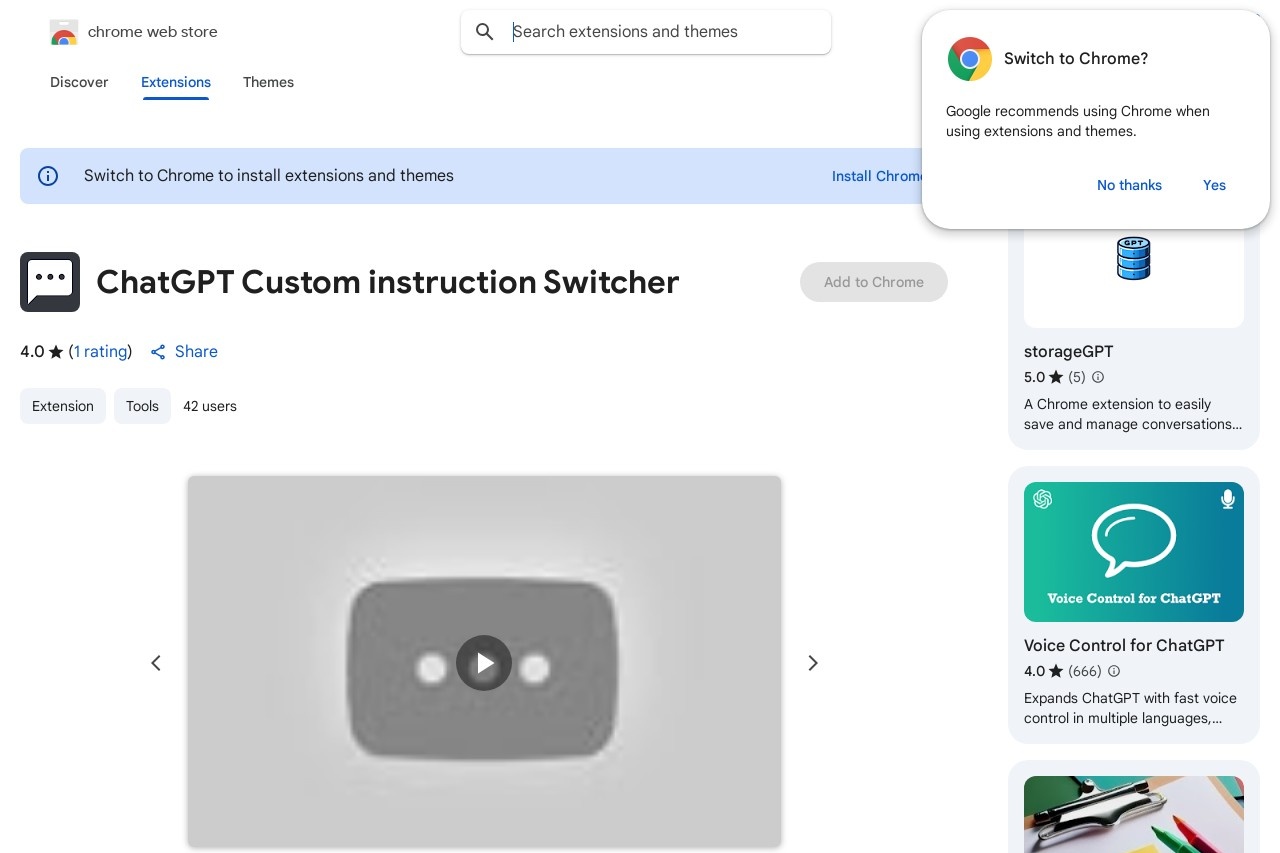The width and height of the screenshot is (1280, 853).
Task: Click the Voice Control description text
Action: pyautogui.click(x=1130, y=708)
